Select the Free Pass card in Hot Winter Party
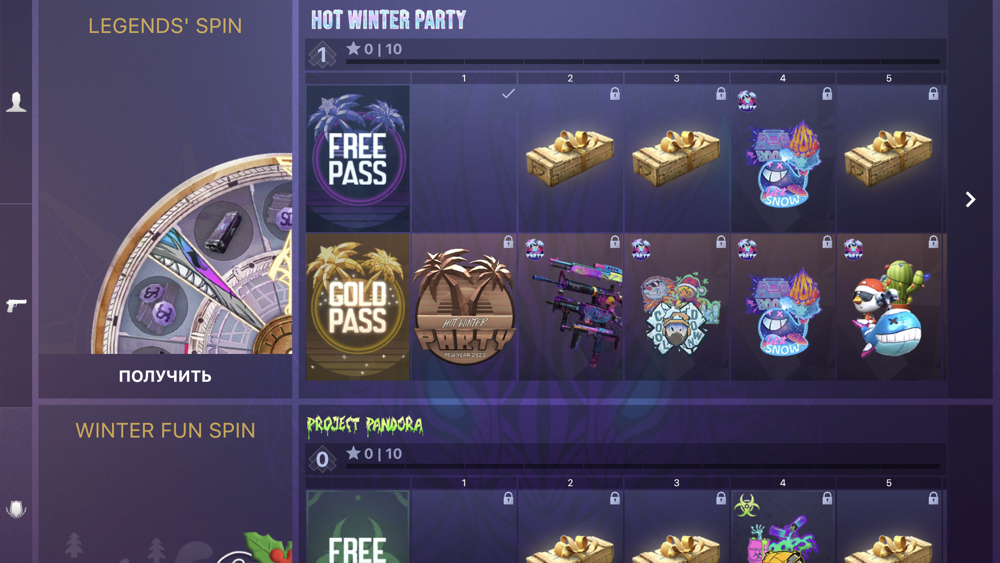Image resolution: width=1000 pixels, height=563 pixels. pos(358,158)
